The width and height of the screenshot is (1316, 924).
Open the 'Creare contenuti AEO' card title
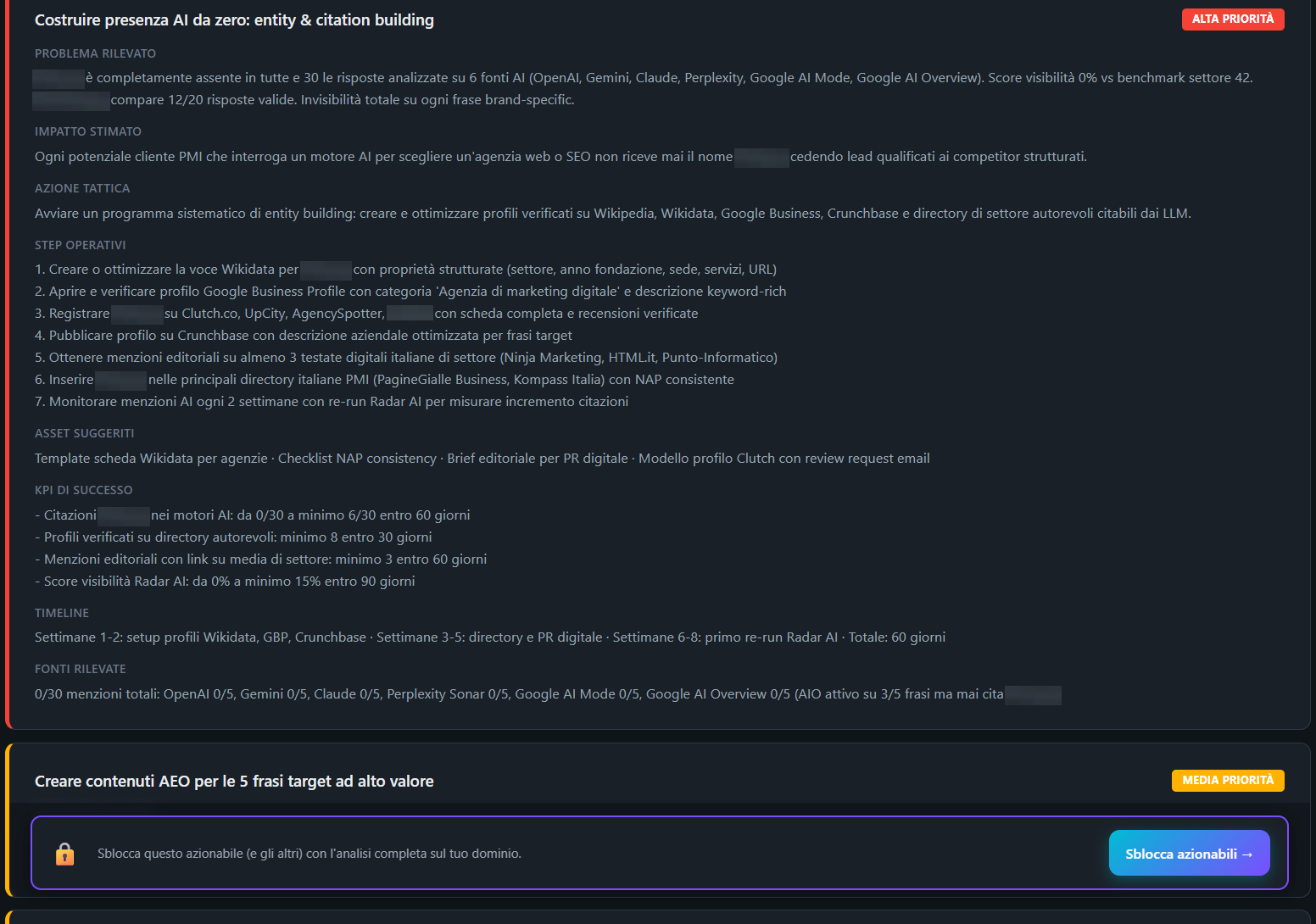(x=234, y=781)
